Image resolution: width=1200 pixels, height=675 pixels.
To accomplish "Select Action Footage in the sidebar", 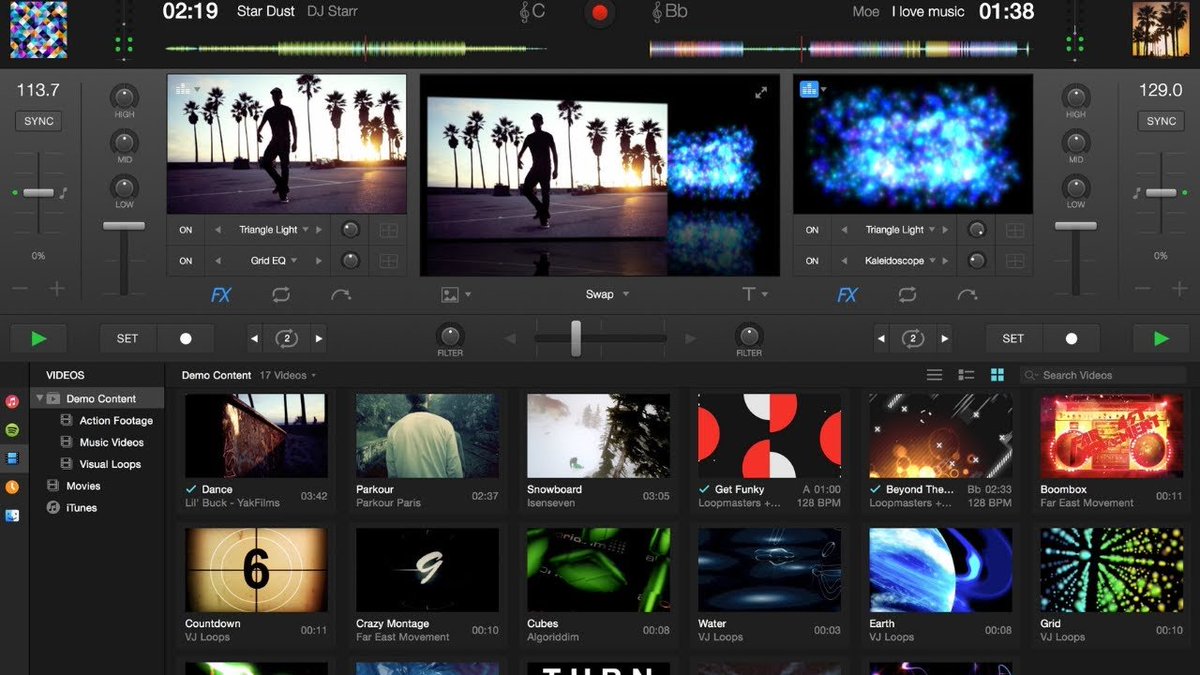I will coord(116,421).
